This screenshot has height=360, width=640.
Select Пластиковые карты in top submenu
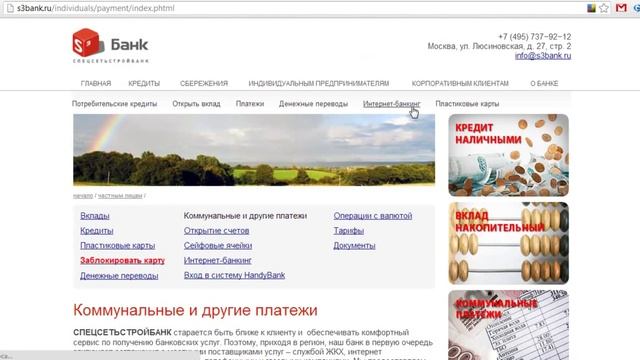tap(467, 104)
